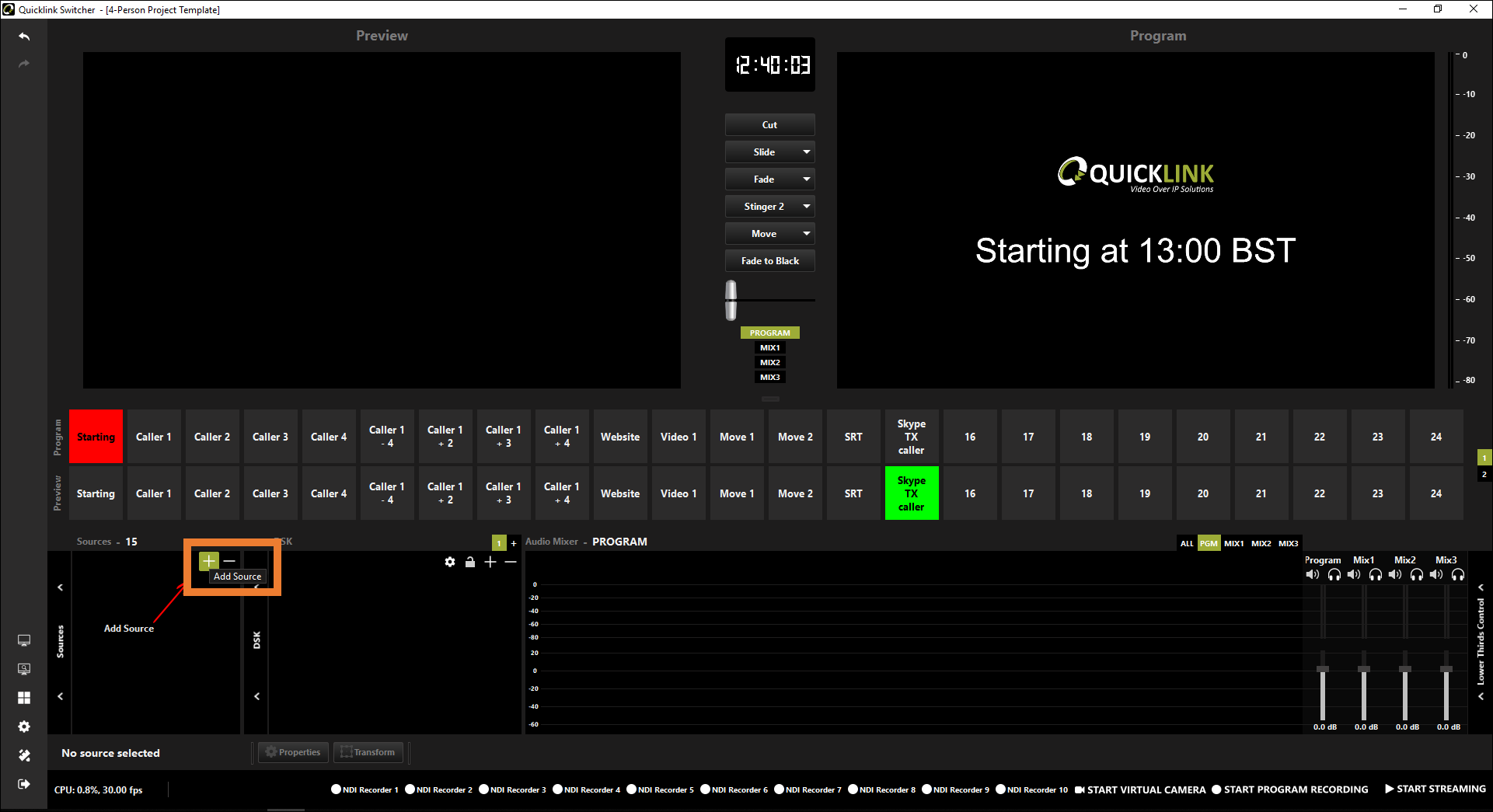Open the DSK settings gear icon
Image resolution: width=1493 pixels, height=812 pixels.
point(450,562)
